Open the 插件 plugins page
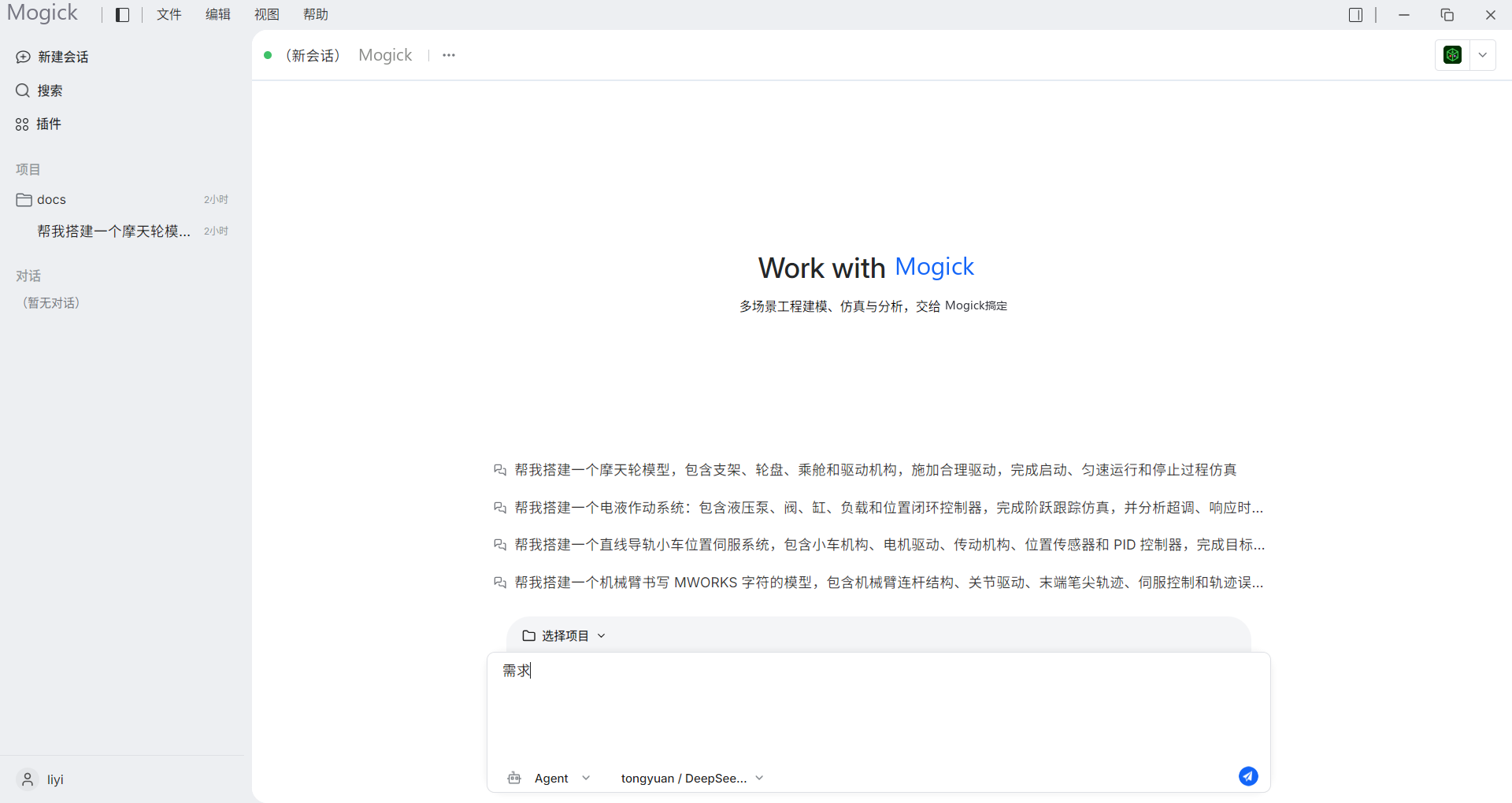Image resolution: width=1512 pixels, height=803 pixels. point(39,124)
